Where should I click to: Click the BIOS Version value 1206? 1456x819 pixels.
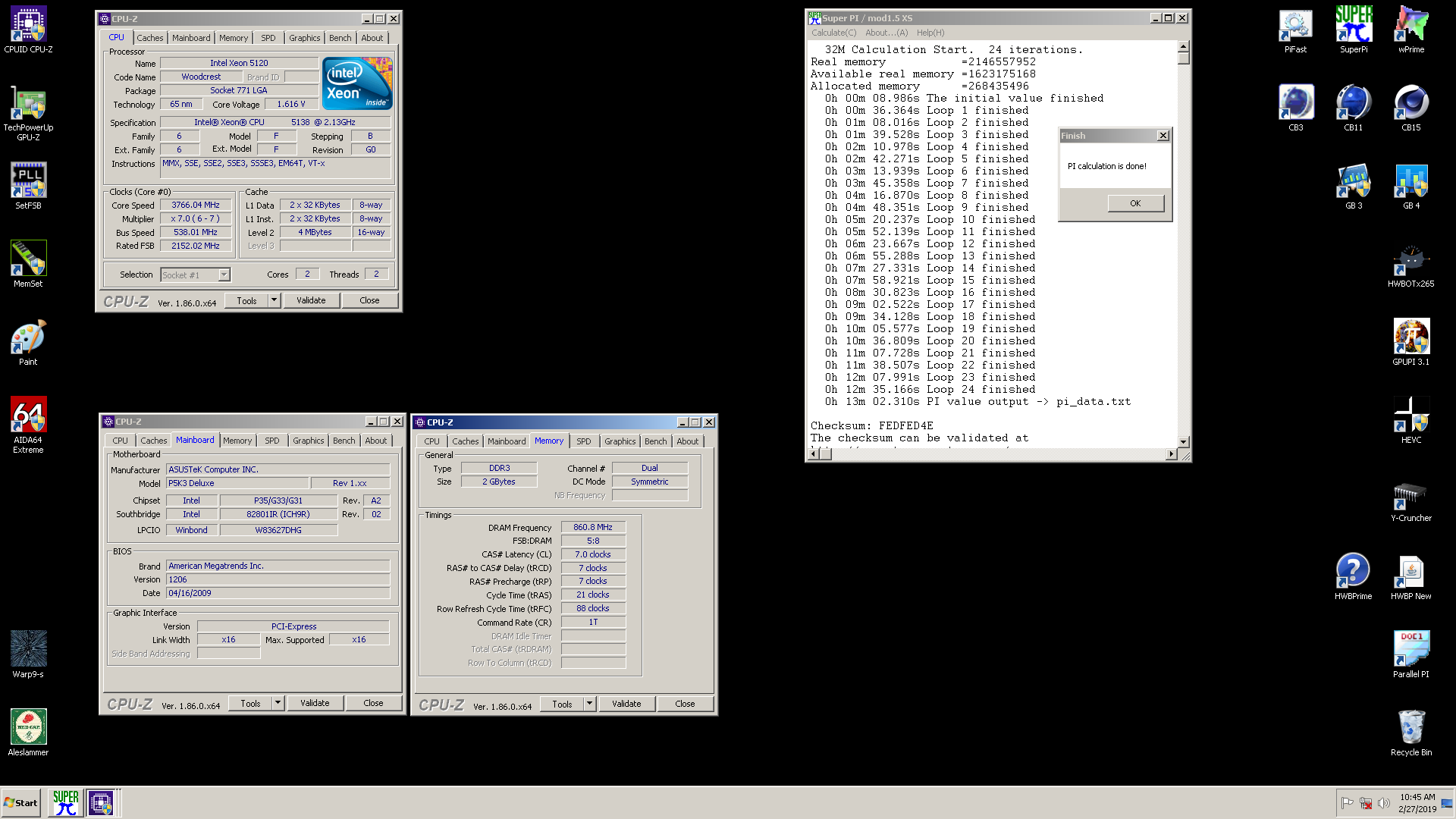[x=278, y=579]
